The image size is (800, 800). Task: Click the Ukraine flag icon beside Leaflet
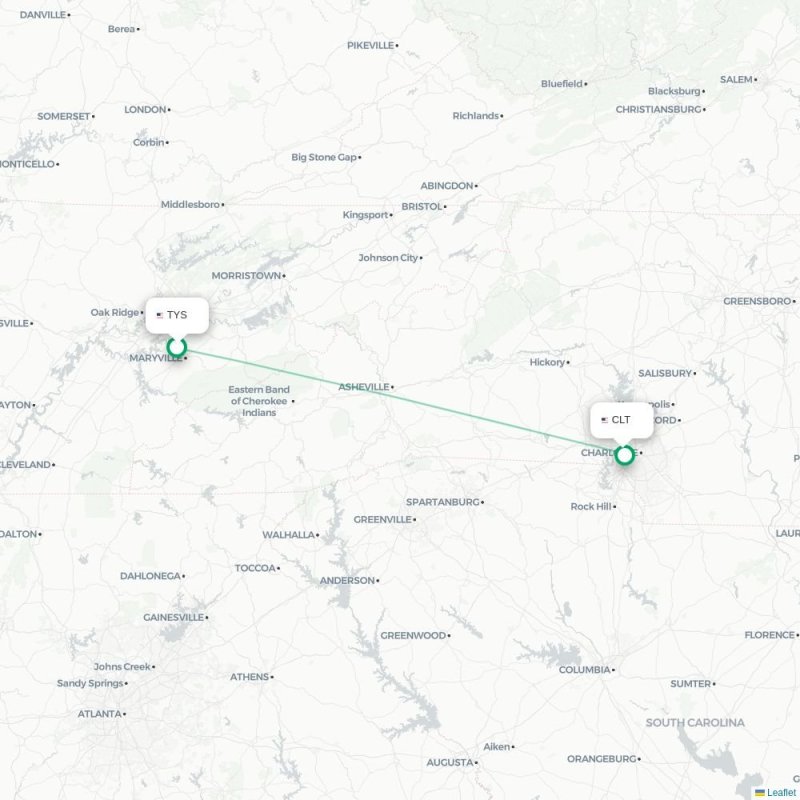pyautogui.click(x=760, y=792)
